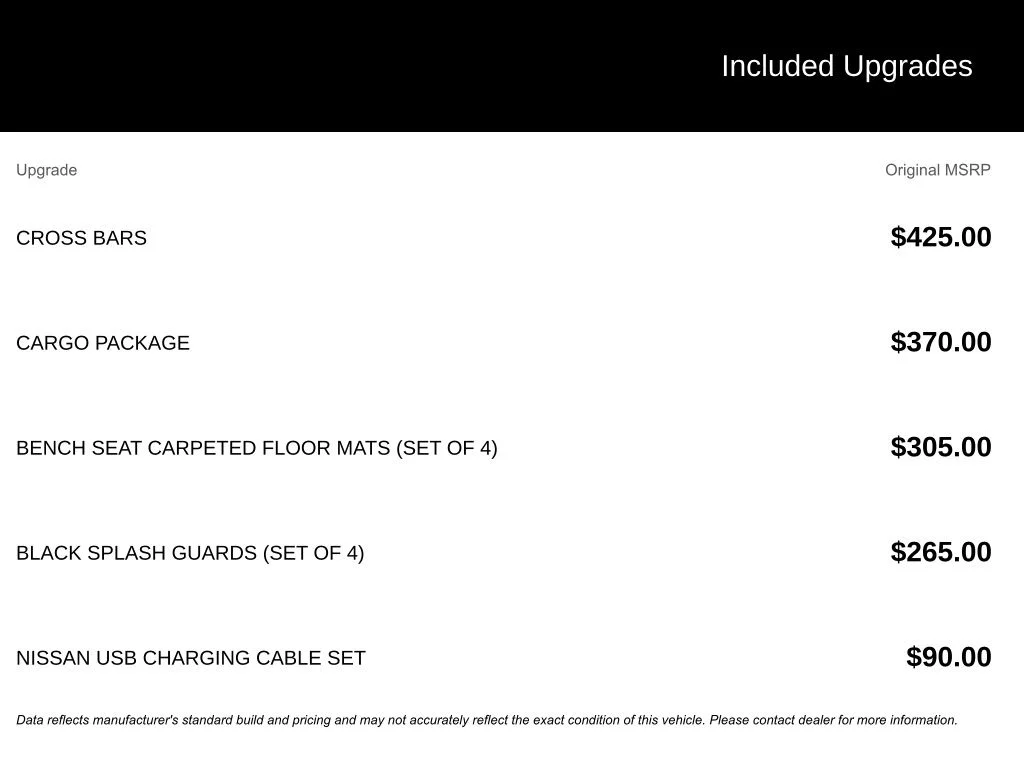The image size is (1024, 768).
Task: Select the Original MSRP column header
Action: click(937, 170)
